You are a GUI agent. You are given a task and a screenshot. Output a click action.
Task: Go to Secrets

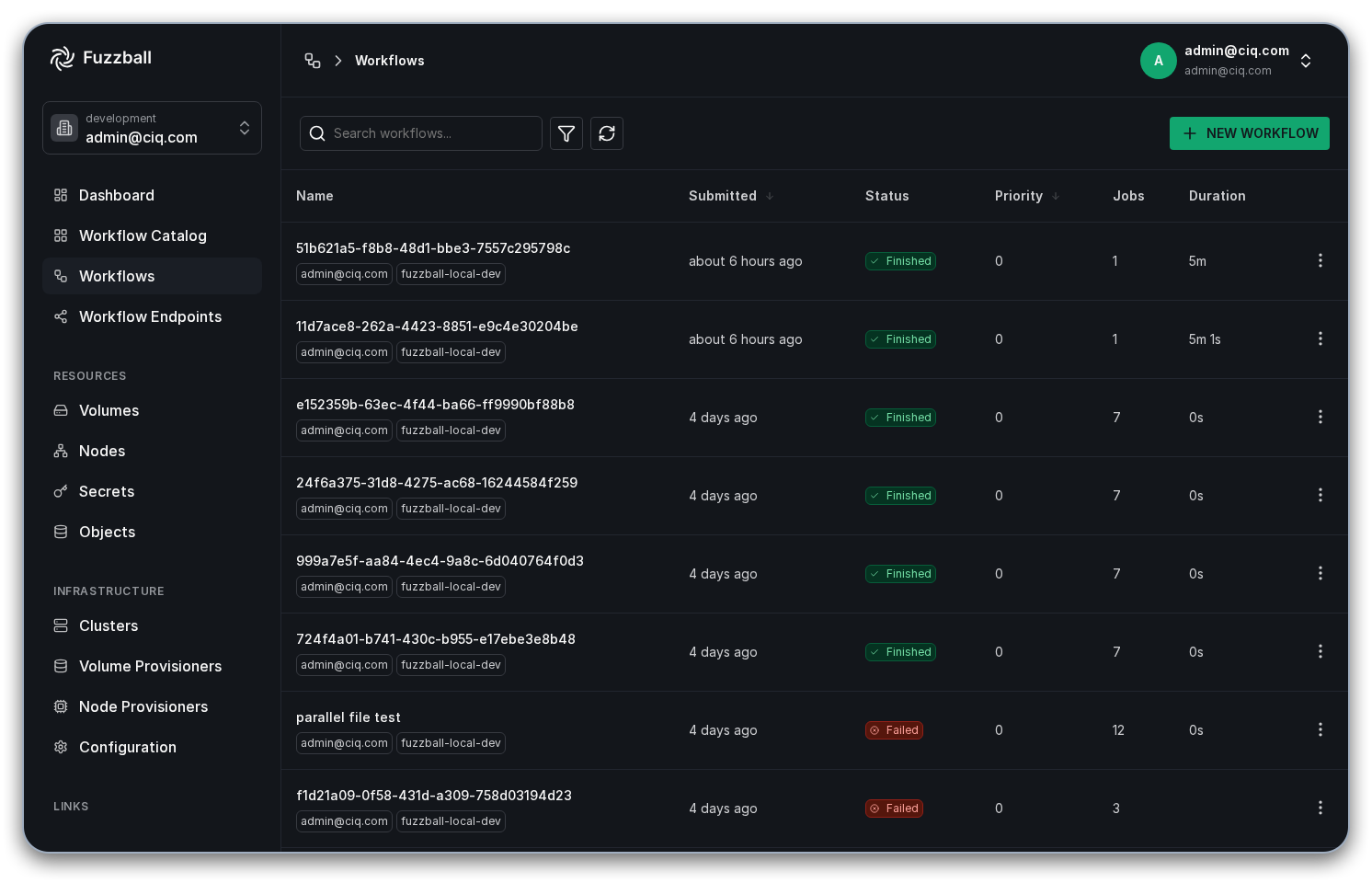click(152, 491)
